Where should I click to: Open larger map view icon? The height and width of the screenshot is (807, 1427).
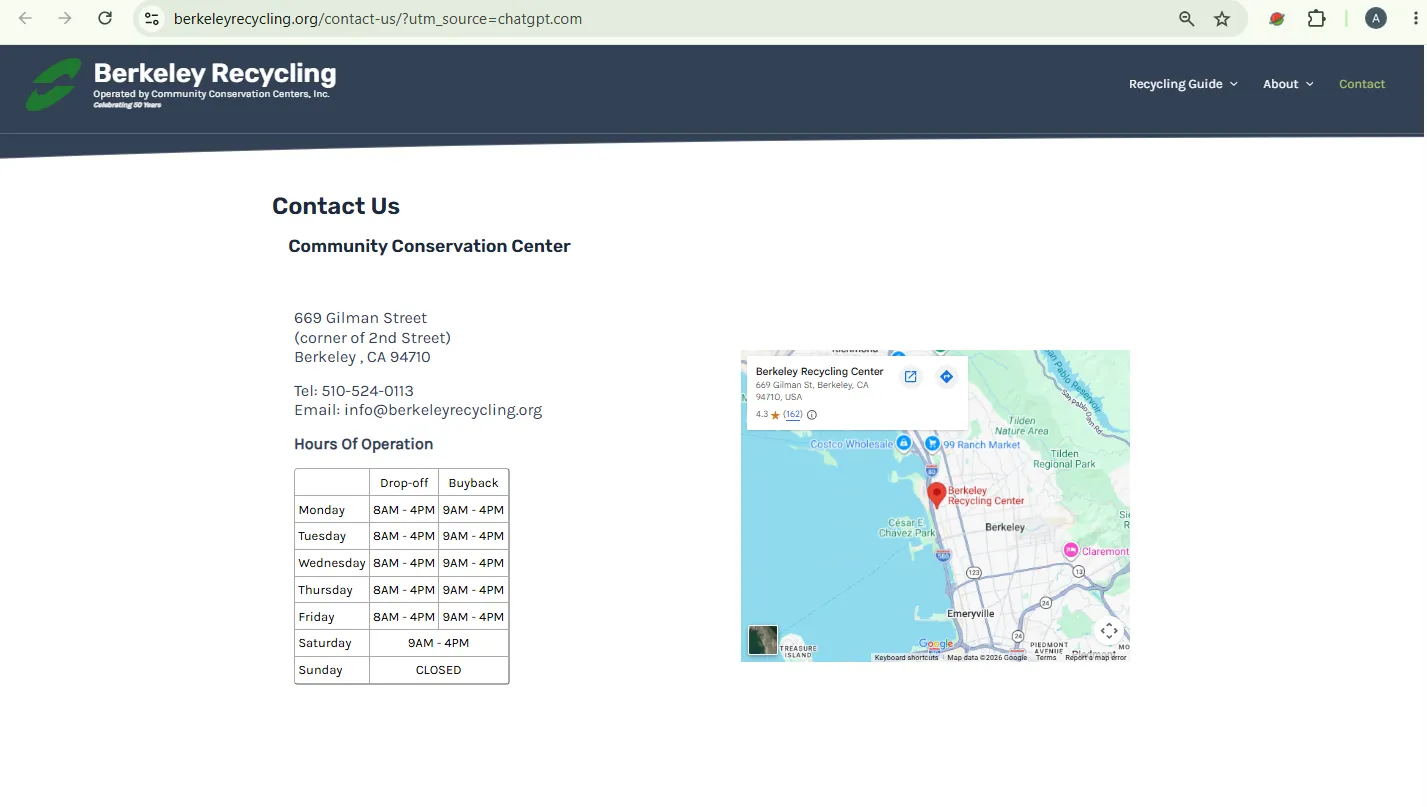click(910, 377)
